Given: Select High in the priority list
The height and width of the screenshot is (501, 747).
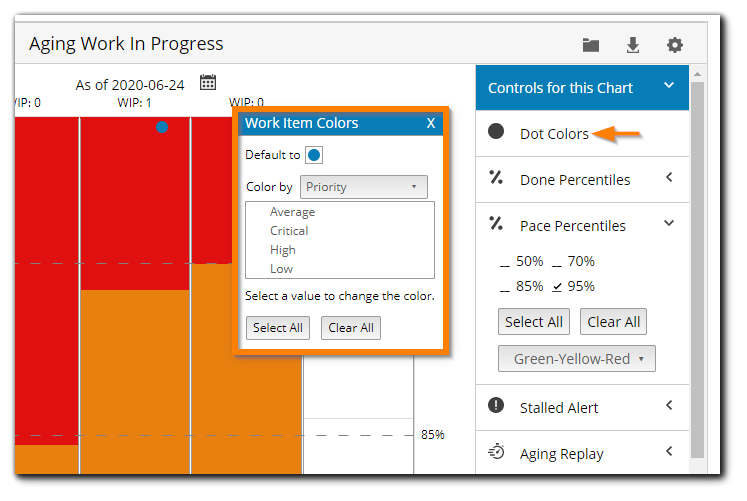Looking at the screenshot, I should tap(283, 250).
